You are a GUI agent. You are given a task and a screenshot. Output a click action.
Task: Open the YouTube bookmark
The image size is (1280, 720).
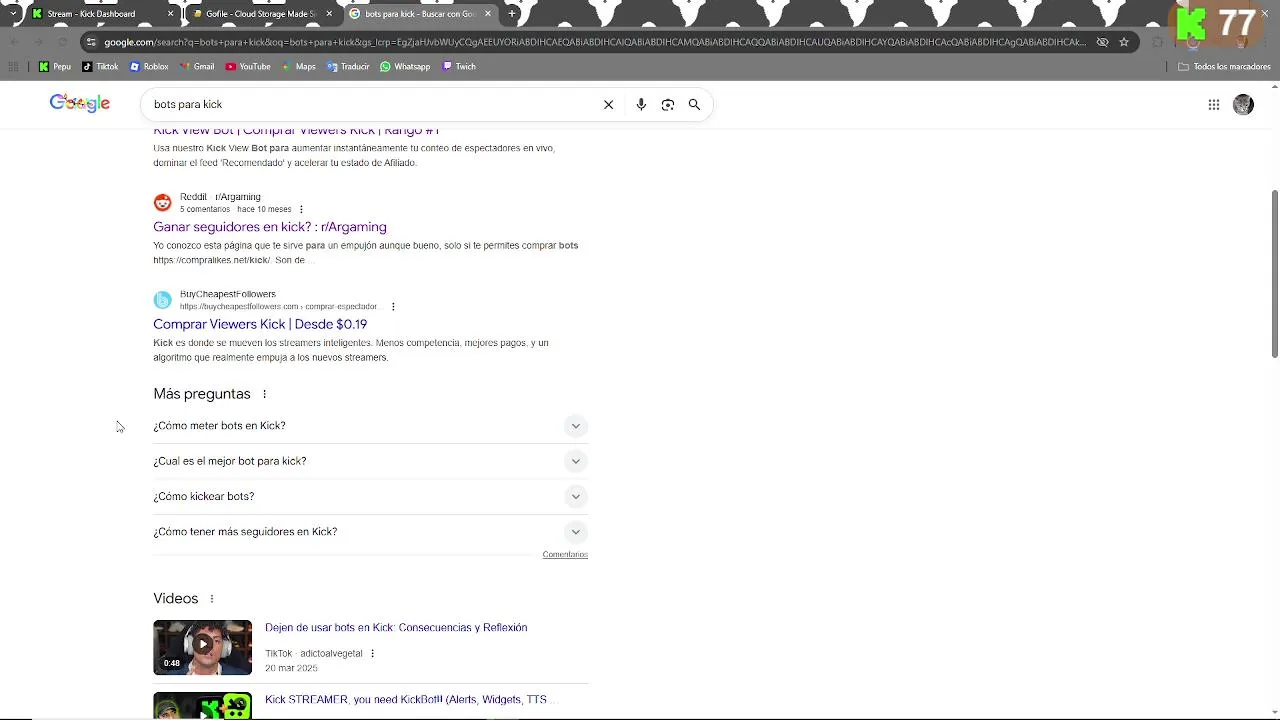[x=248, y=67]
